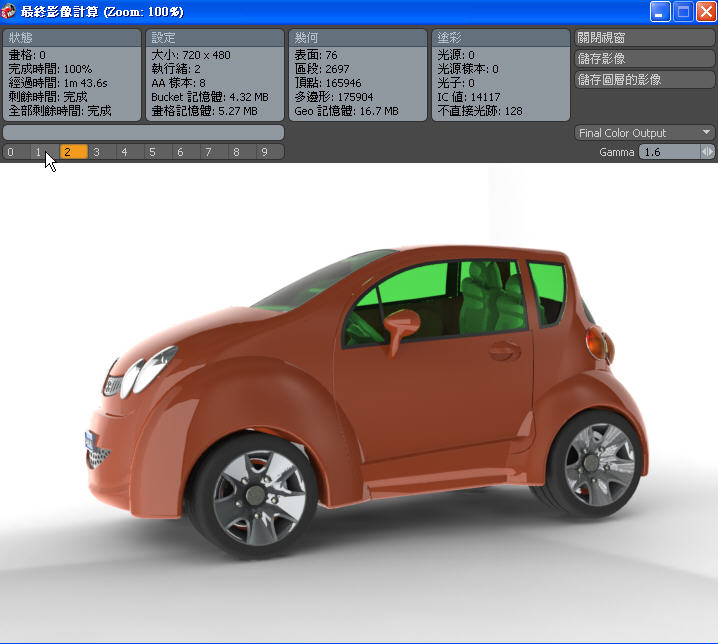Maximize the render window

pos(683,11)
